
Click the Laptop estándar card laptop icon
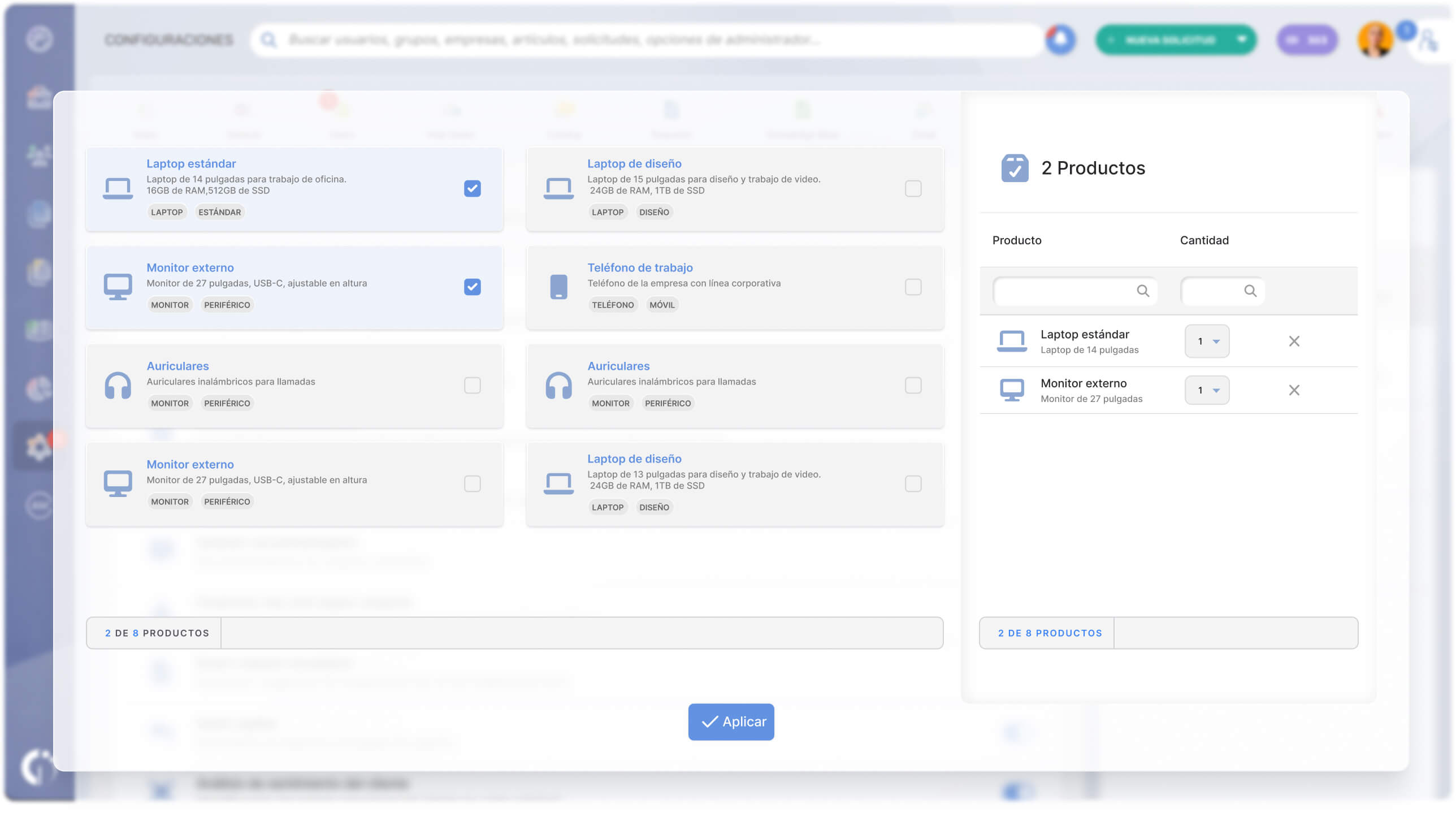coord(118,188)
